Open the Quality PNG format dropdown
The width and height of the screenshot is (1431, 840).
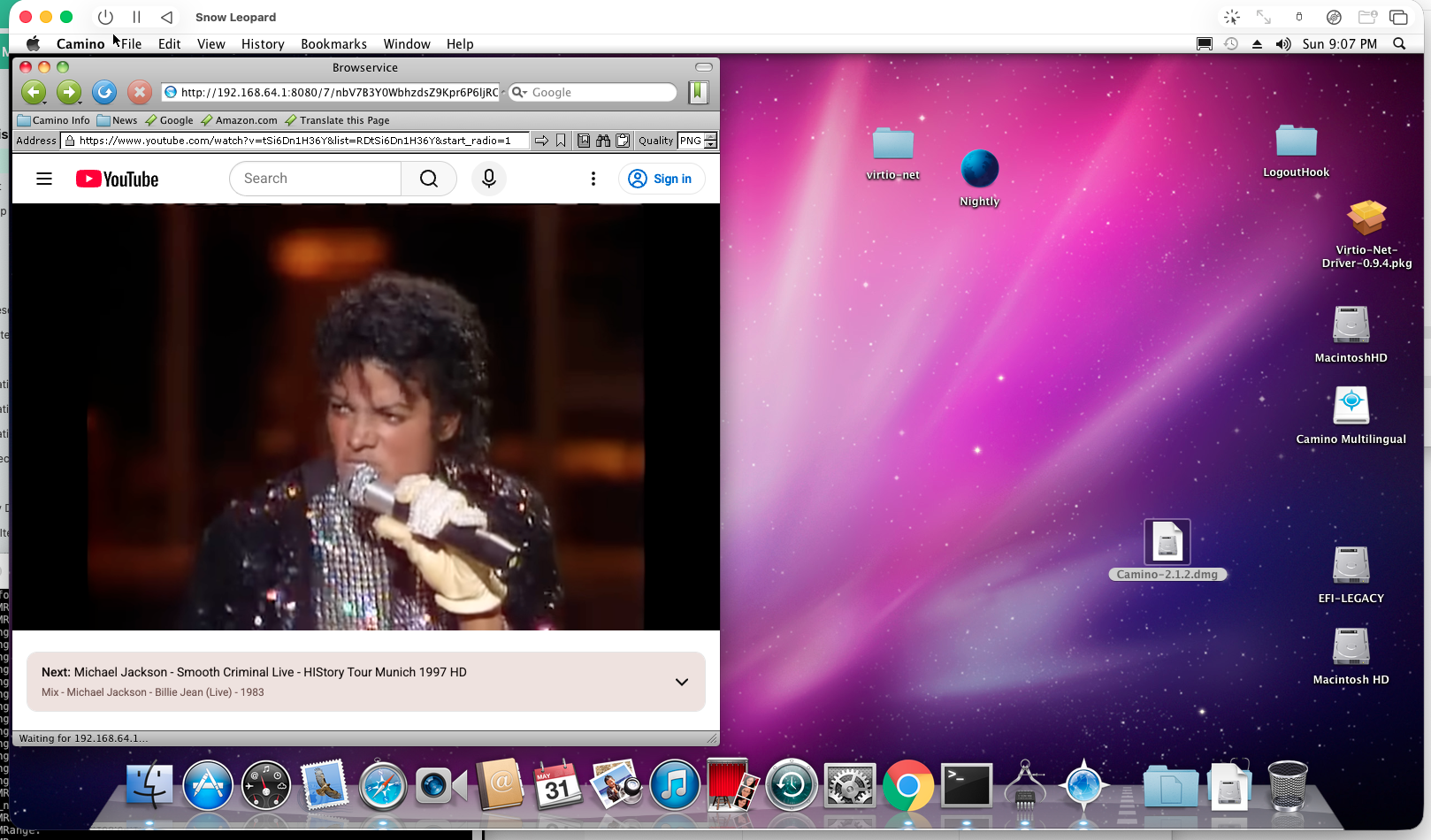(698, 141)
